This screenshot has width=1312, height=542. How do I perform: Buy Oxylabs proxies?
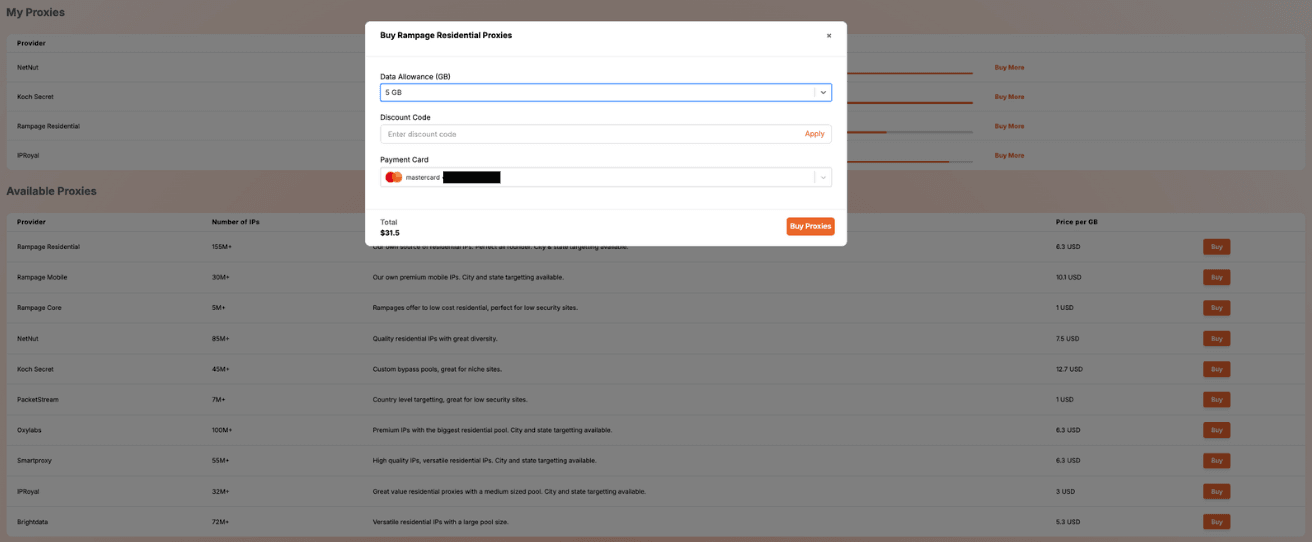(x=1216, y=430)
